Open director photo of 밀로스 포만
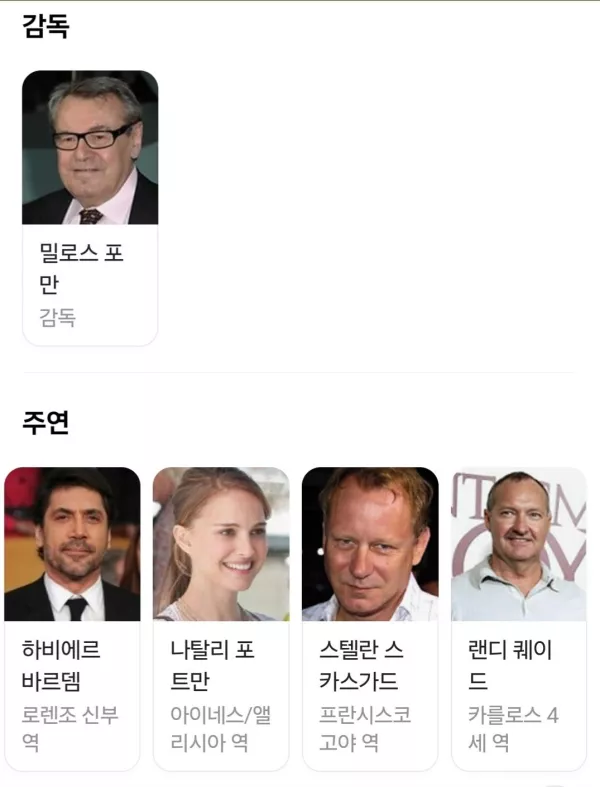Viewport: 600px width, 787px height. tap(90, 147)
